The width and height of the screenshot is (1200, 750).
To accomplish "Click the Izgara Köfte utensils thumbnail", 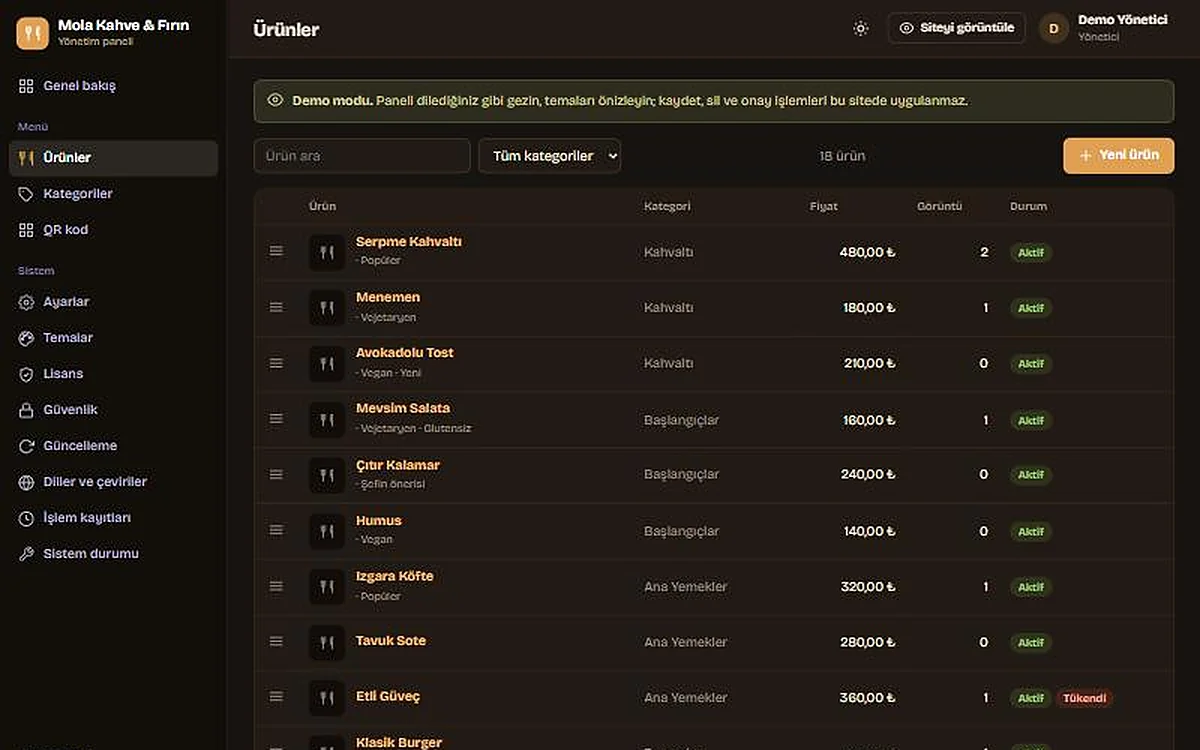I will tap(327, 586).
